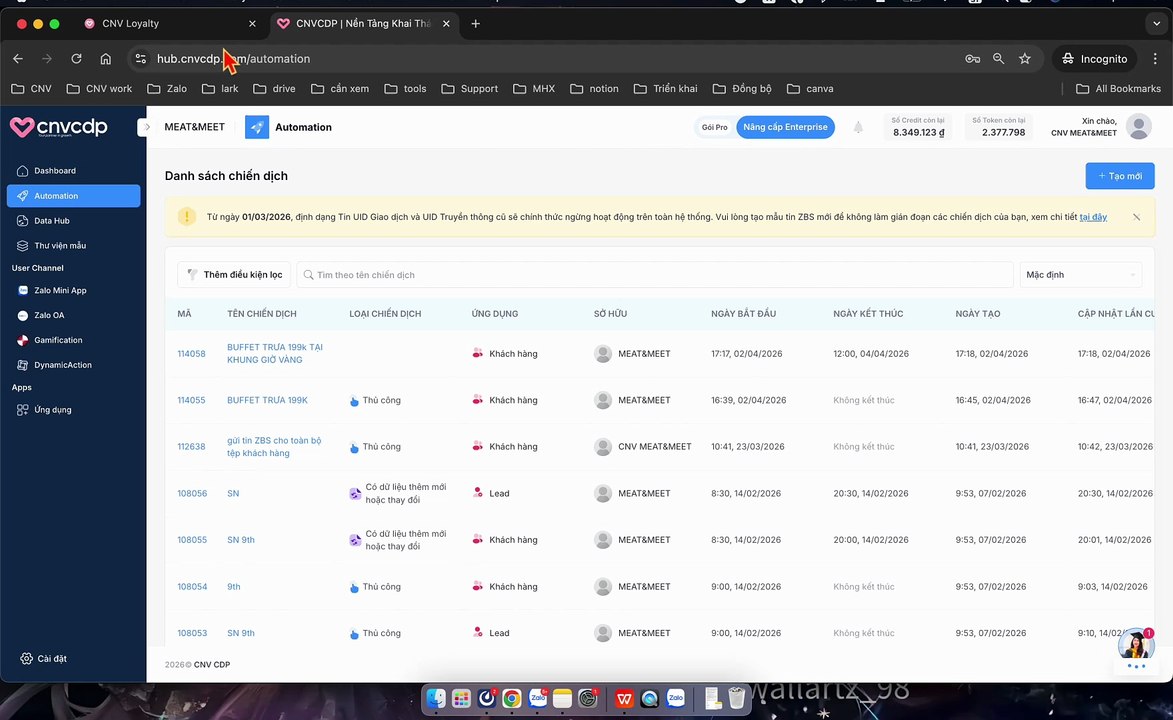
Task: Open the browser tab search dropdown
Action: (1157, 23)
